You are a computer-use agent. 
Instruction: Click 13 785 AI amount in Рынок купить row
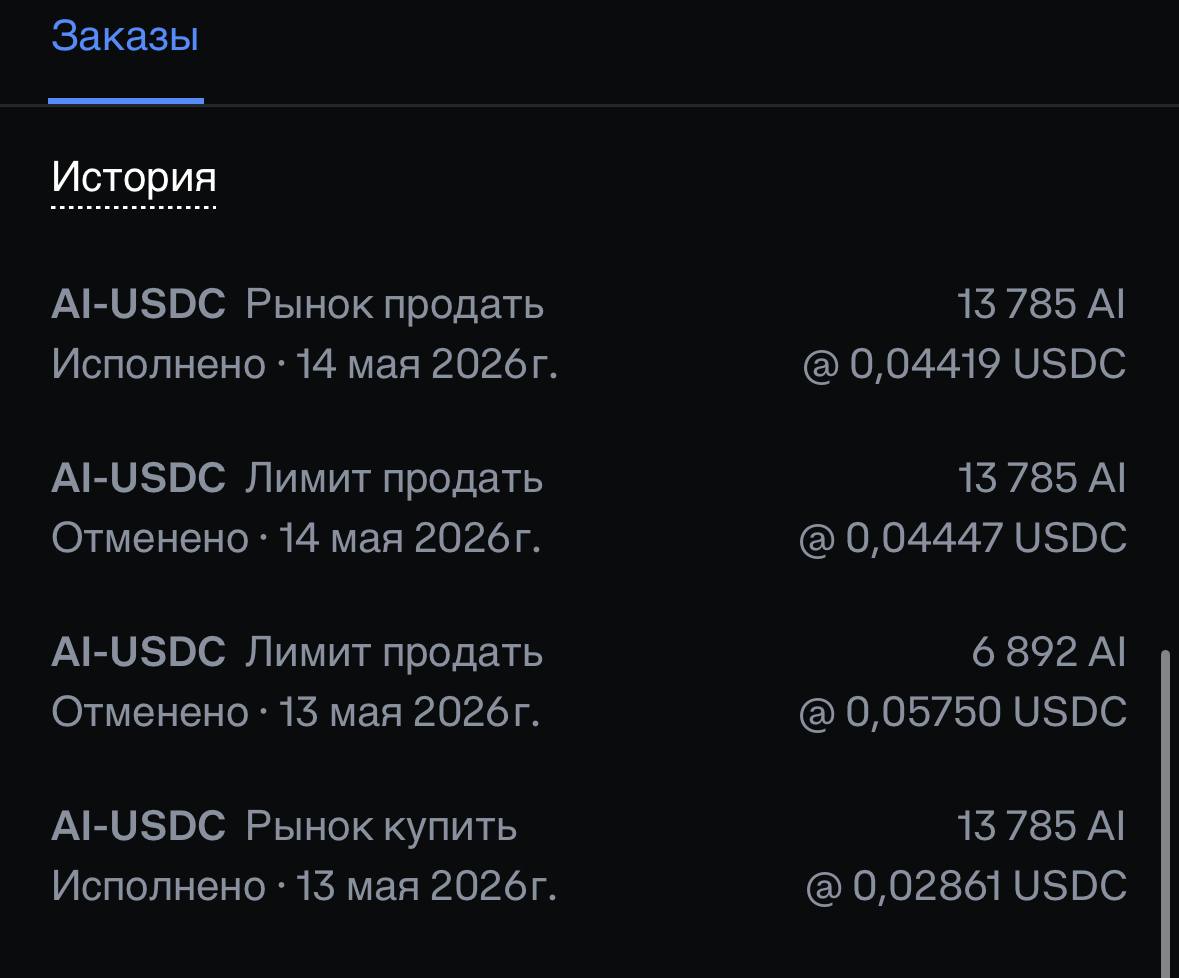[1041, 826]
